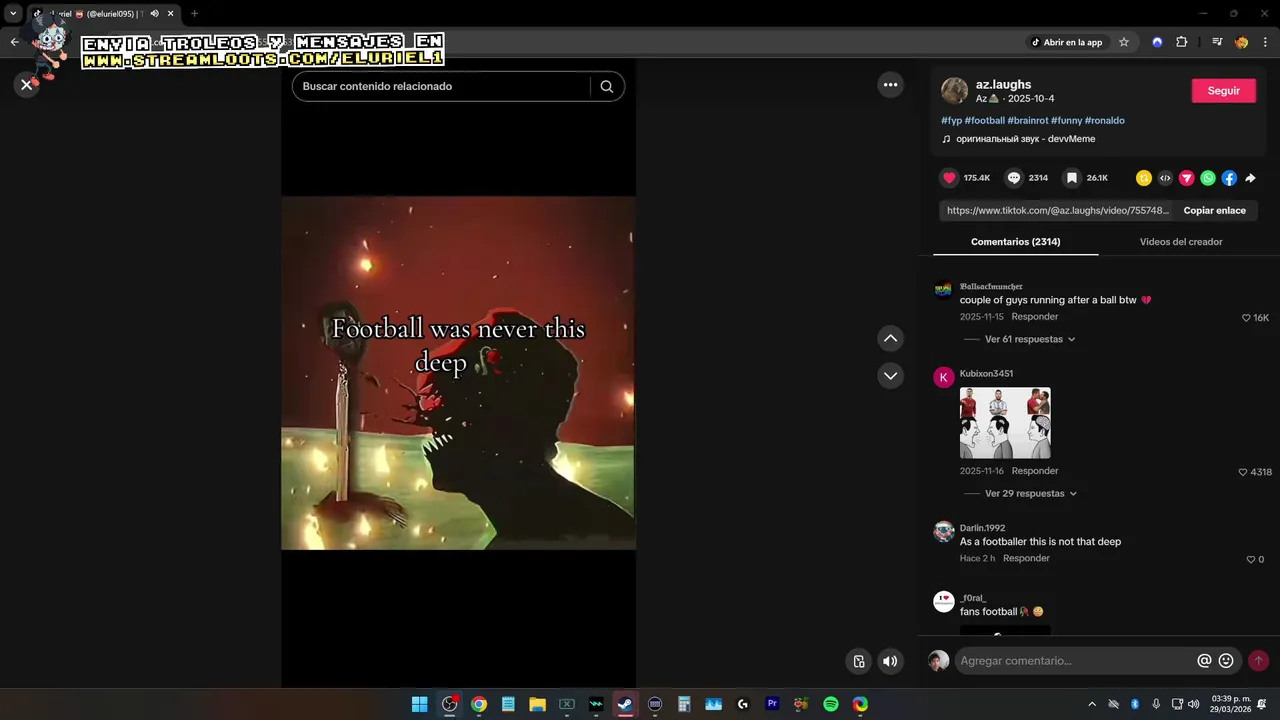Screen dimensions: 1280x720
Task: Reply to Darlin.1992's comment
Action: click(x=1026, y=558)
